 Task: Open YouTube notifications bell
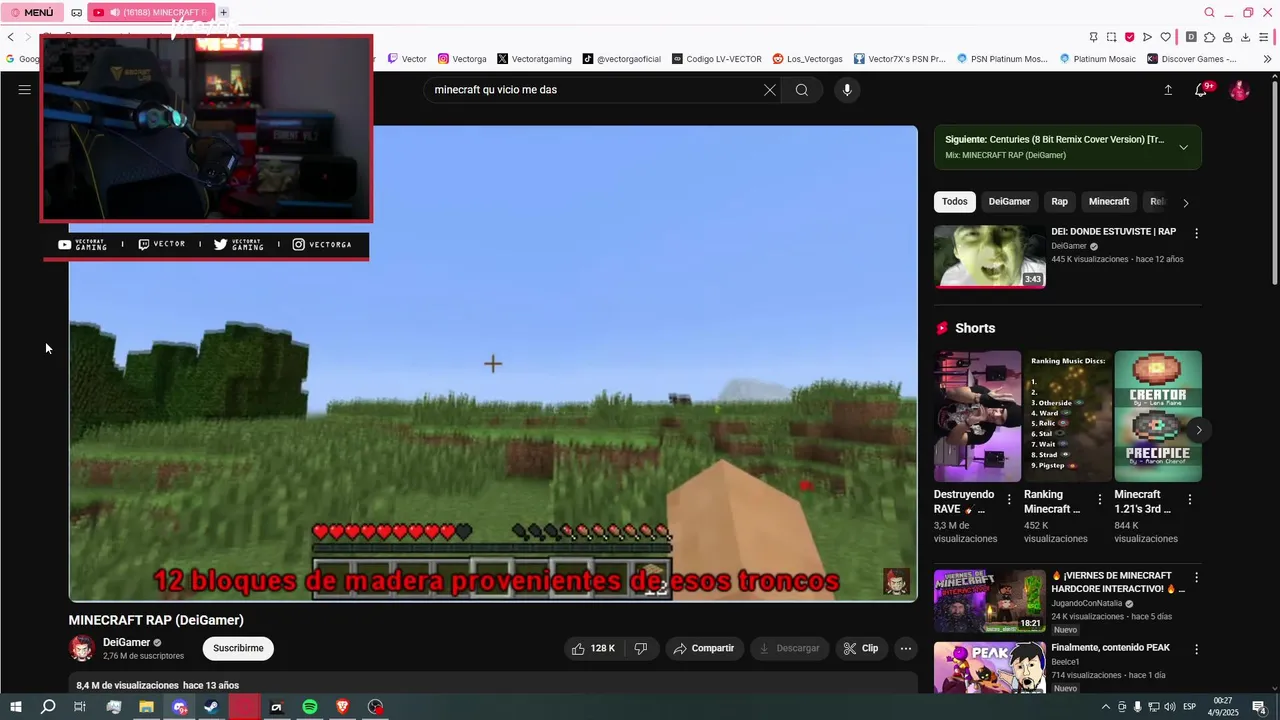(x=1201, y=90)
